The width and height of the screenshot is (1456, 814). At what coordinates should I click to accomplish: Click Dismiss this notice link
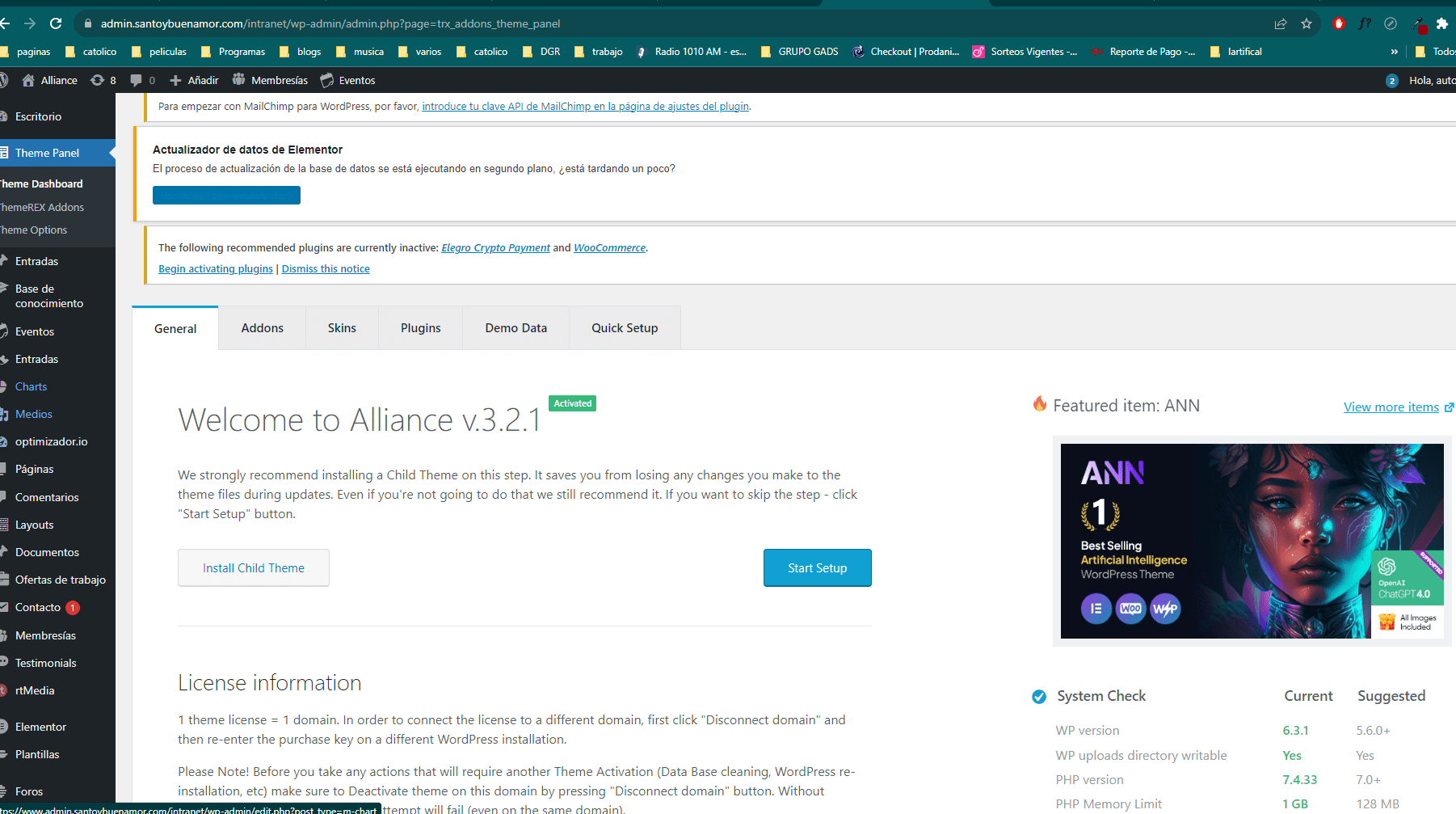326,269
